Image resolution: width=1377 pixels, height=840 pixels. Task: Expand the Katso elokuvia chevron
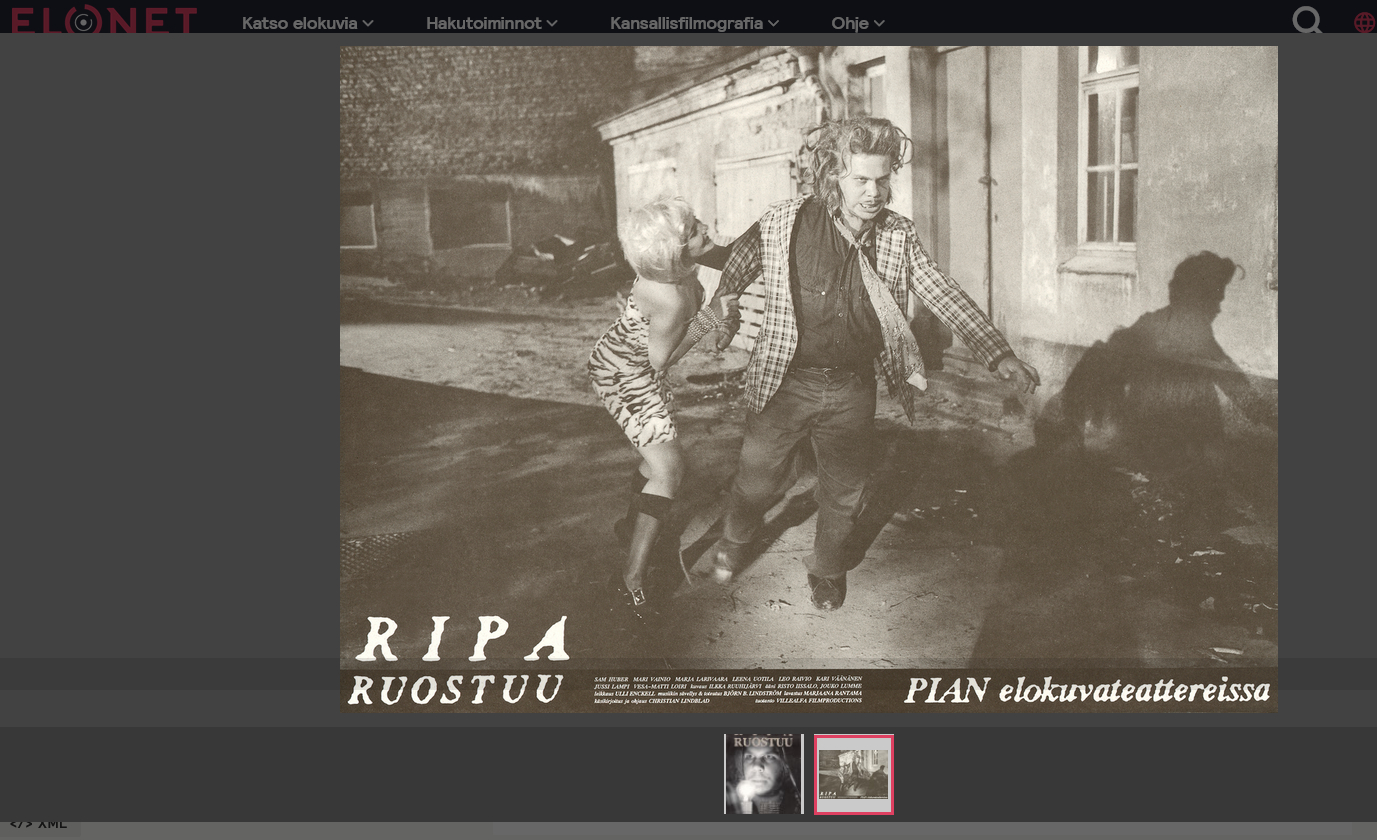point(368,23)
